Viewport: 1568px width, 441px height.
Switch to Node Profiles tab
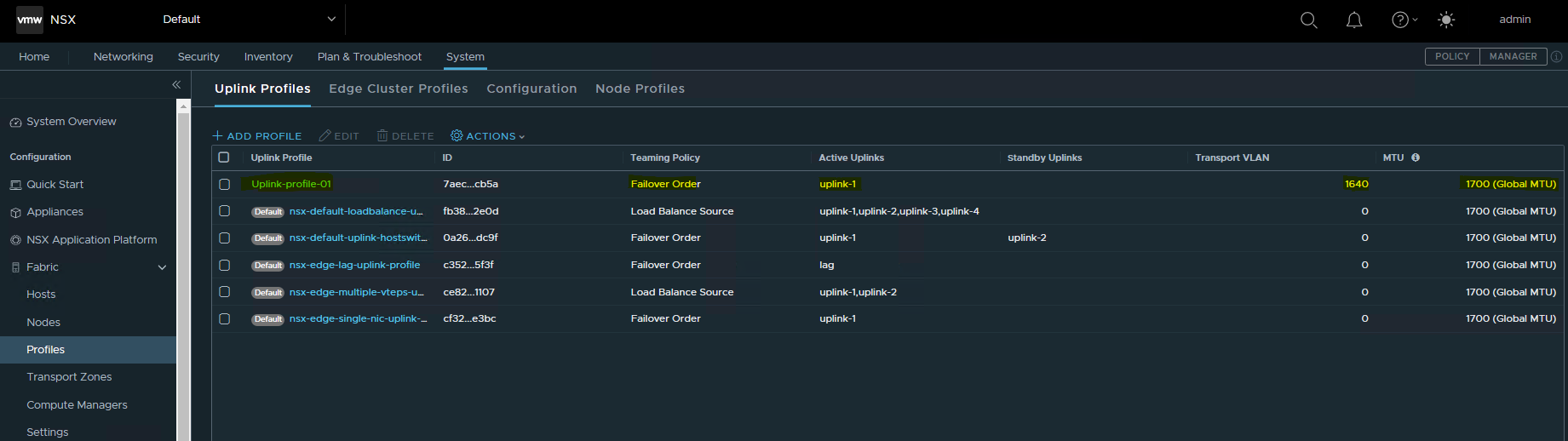(x=640, y=89)
